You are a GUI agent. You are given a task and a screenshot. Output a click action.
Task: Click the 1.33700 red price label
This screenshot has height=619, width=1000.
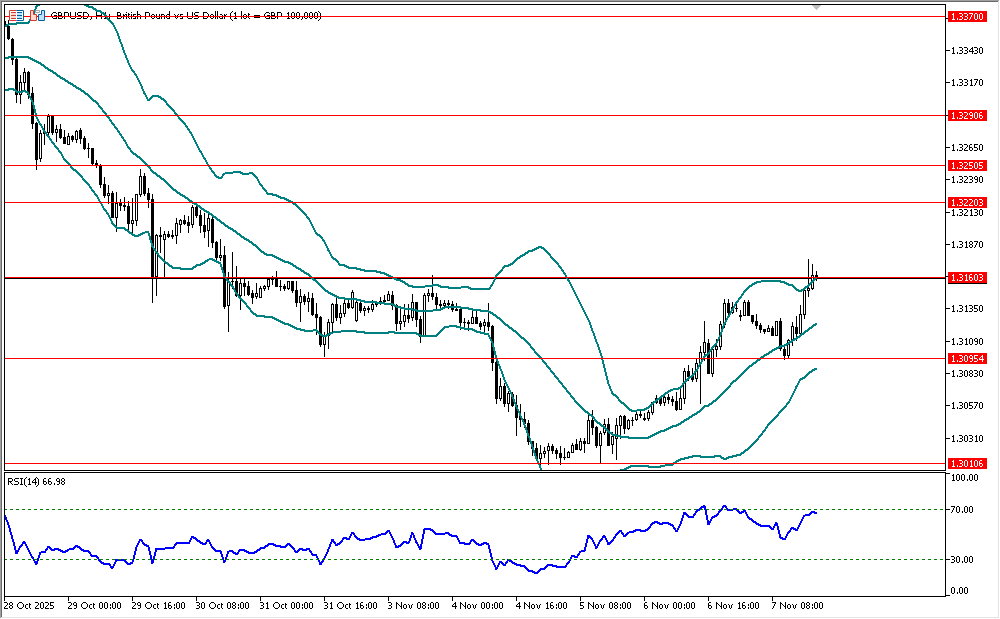pos(967,17)
